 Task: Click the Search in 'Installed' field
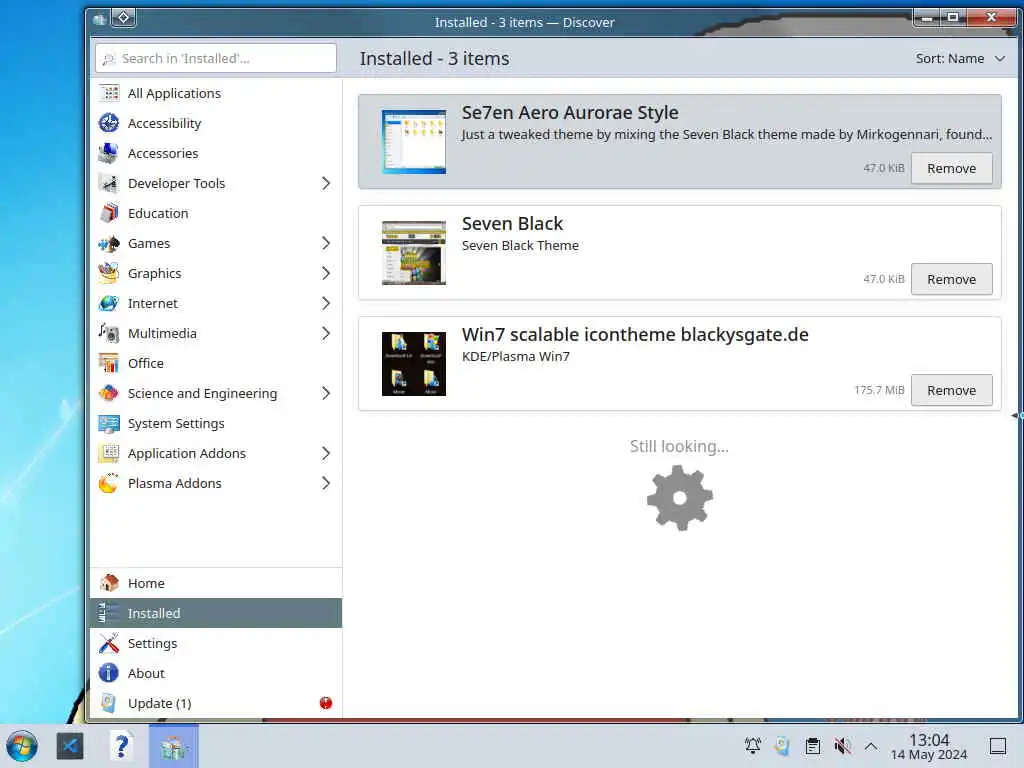pyautogui.click(x=216, y=59)
